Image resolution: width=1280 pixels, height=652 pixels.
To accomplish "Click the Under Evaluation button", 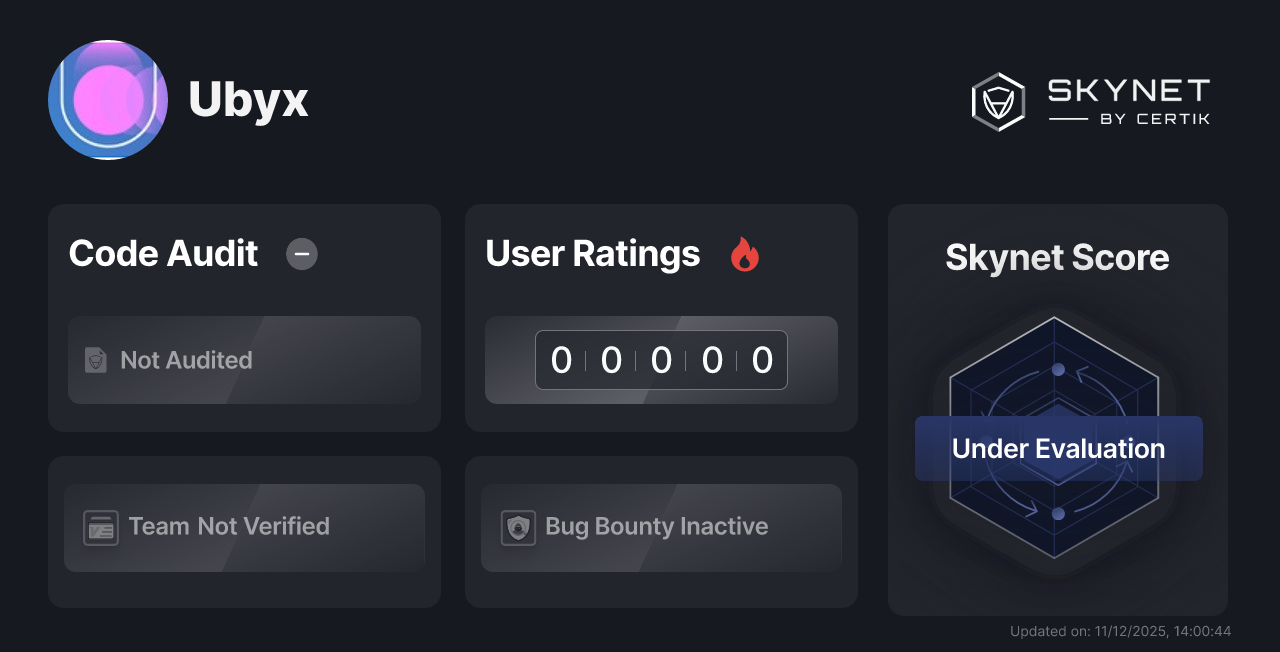I will pos(1057,448).
